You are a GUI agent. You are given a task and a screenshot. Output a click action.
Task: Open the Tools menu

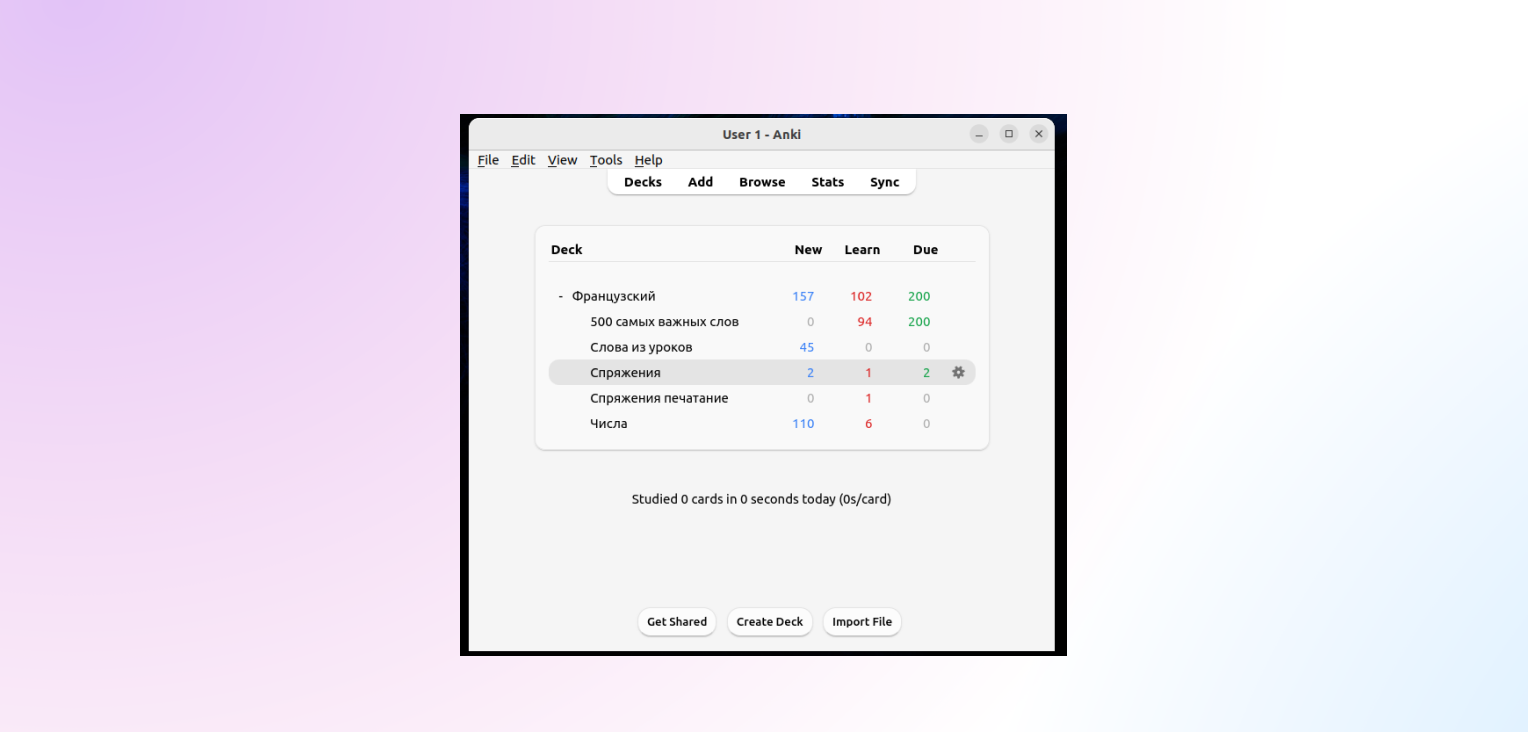[x=606, y=160]
